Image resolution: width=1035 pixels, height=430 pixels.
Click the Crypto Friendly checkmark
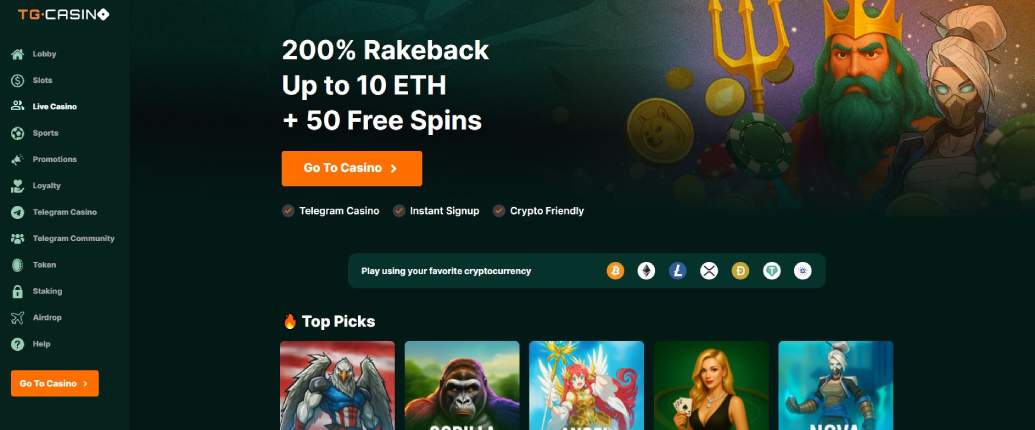[499, 211]
